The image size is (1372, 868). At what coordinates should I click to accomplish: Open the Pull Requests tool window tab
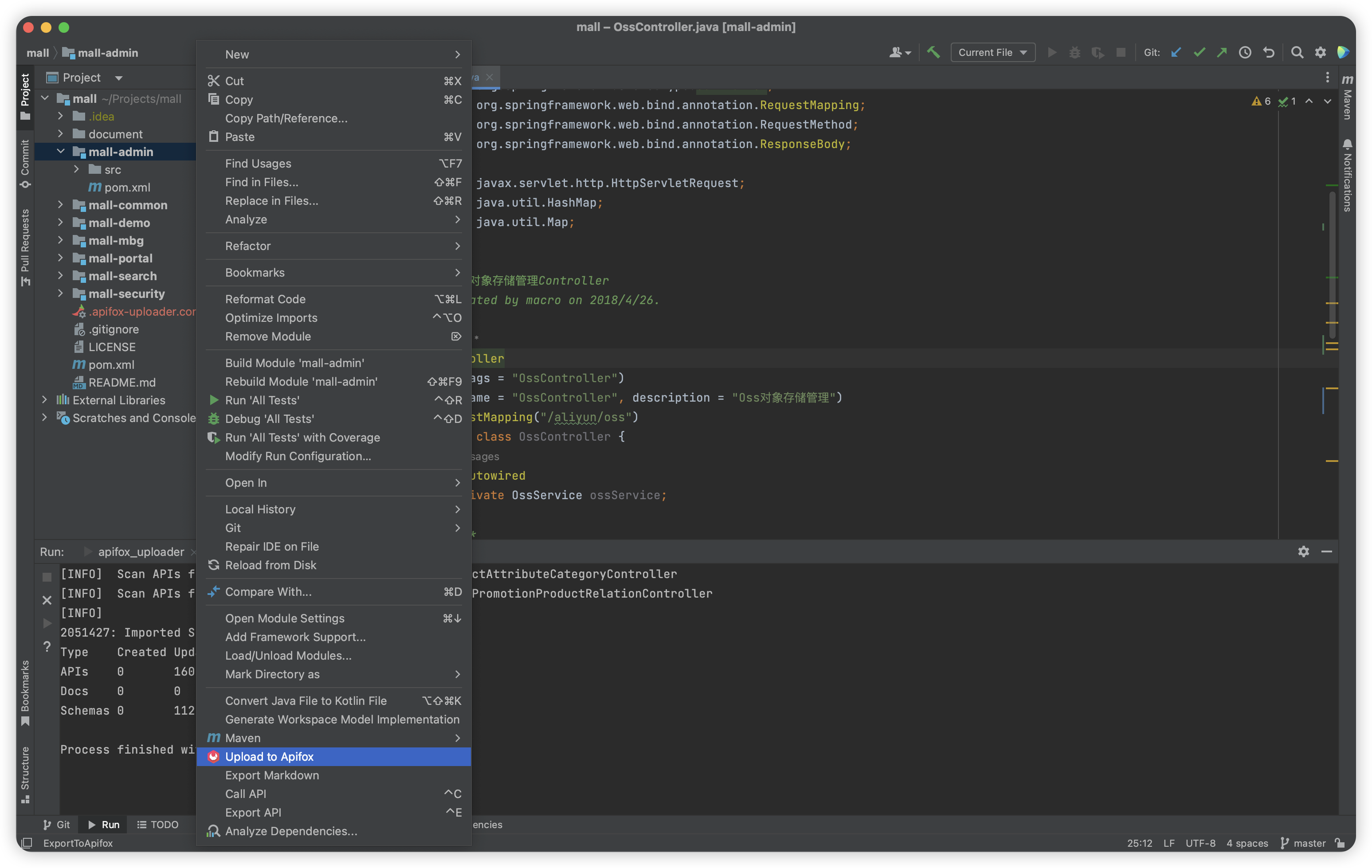click(25, 248)
